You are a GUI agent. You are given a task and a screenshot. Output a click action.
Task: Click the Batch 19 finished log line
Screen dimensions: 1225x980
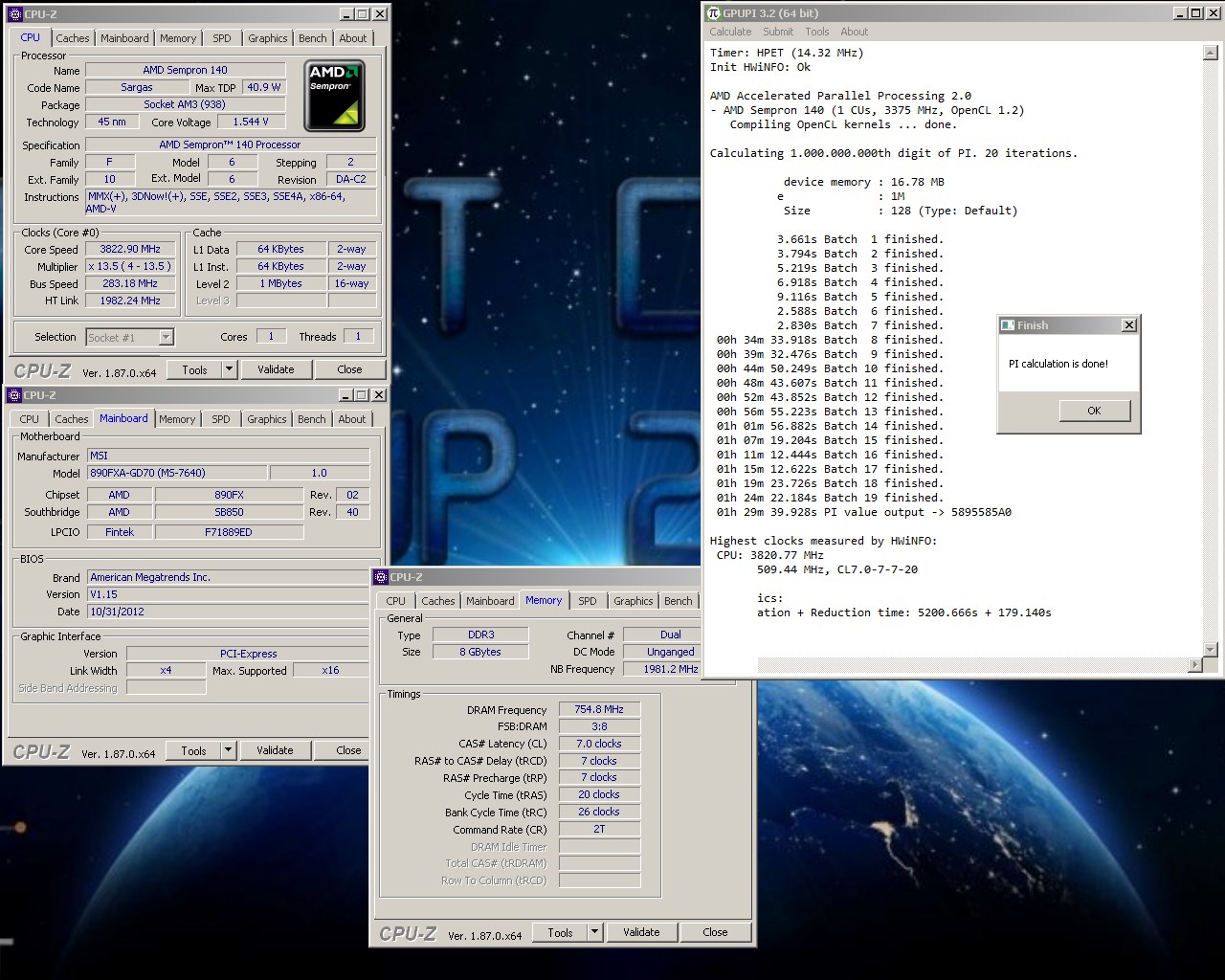coord(830,498)
